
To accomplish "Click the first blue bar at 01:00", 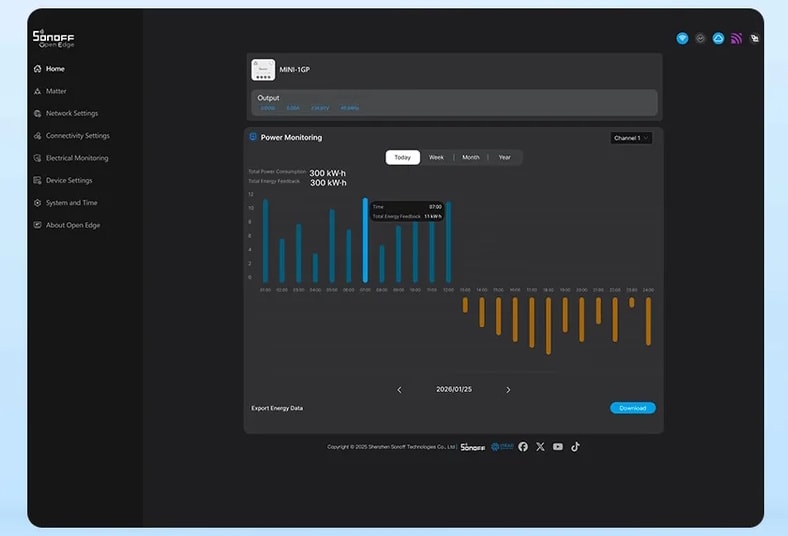I will (265, 241).
